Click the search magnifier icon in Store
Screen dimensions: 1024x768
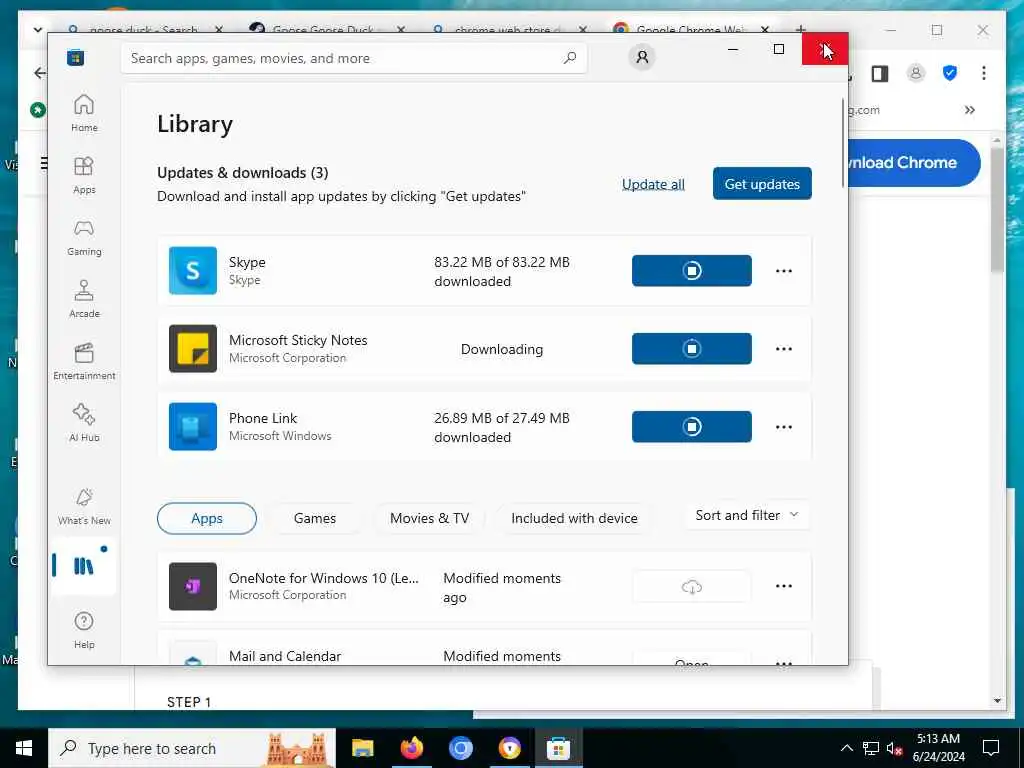click(x=569, y=57)
